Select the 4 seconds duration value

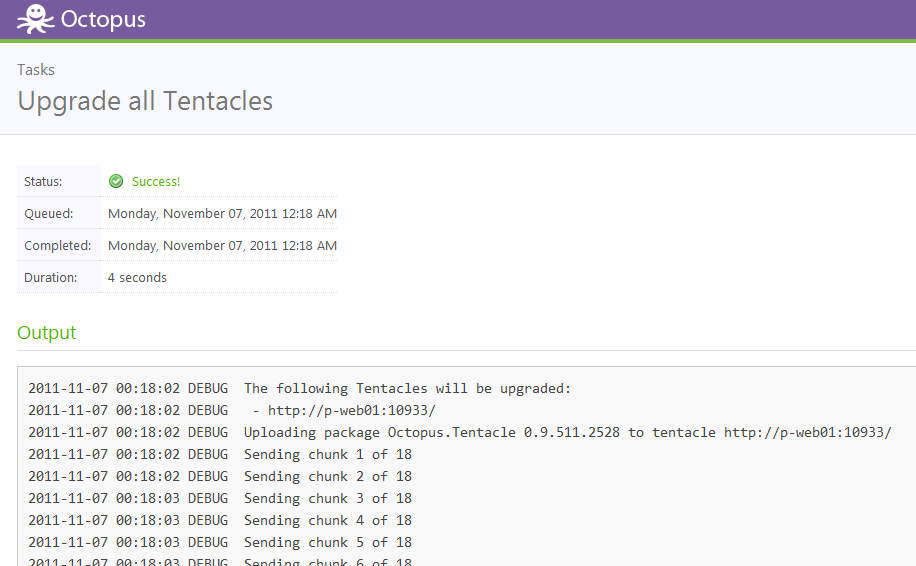(137, 278)
